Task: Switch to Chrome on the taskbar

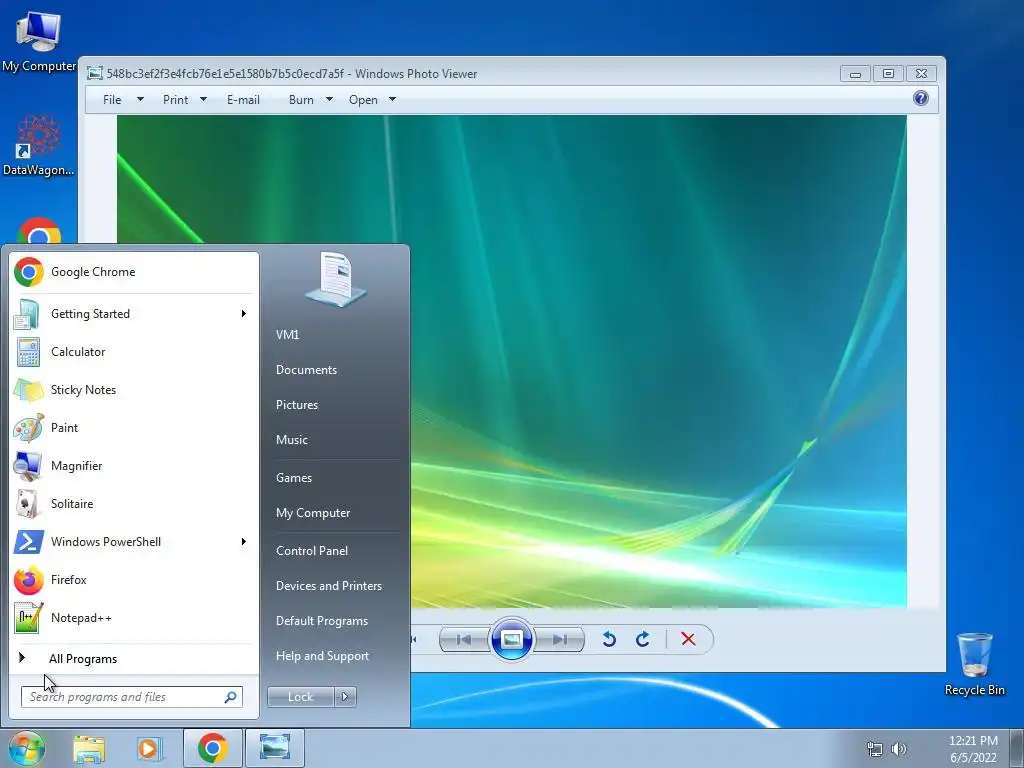Action: click(x=212, y=748)
